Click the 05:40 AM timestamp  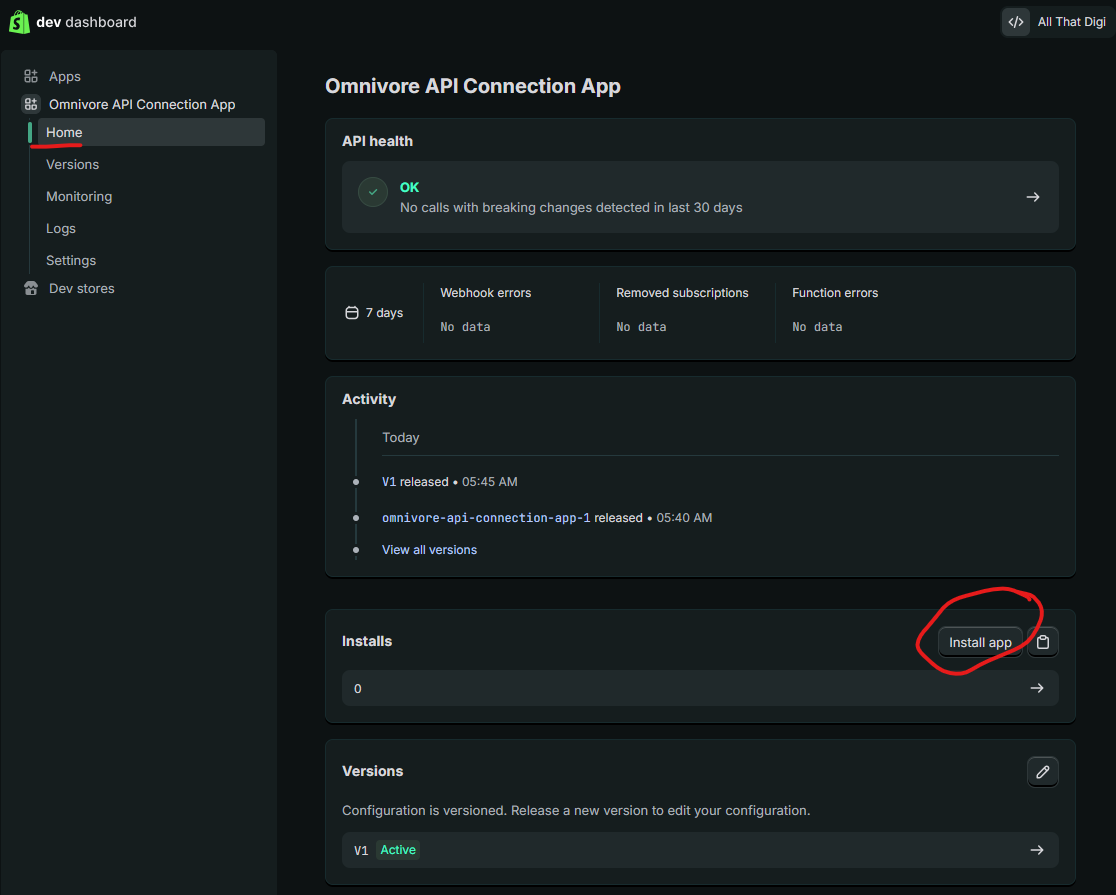click(684, 518)
